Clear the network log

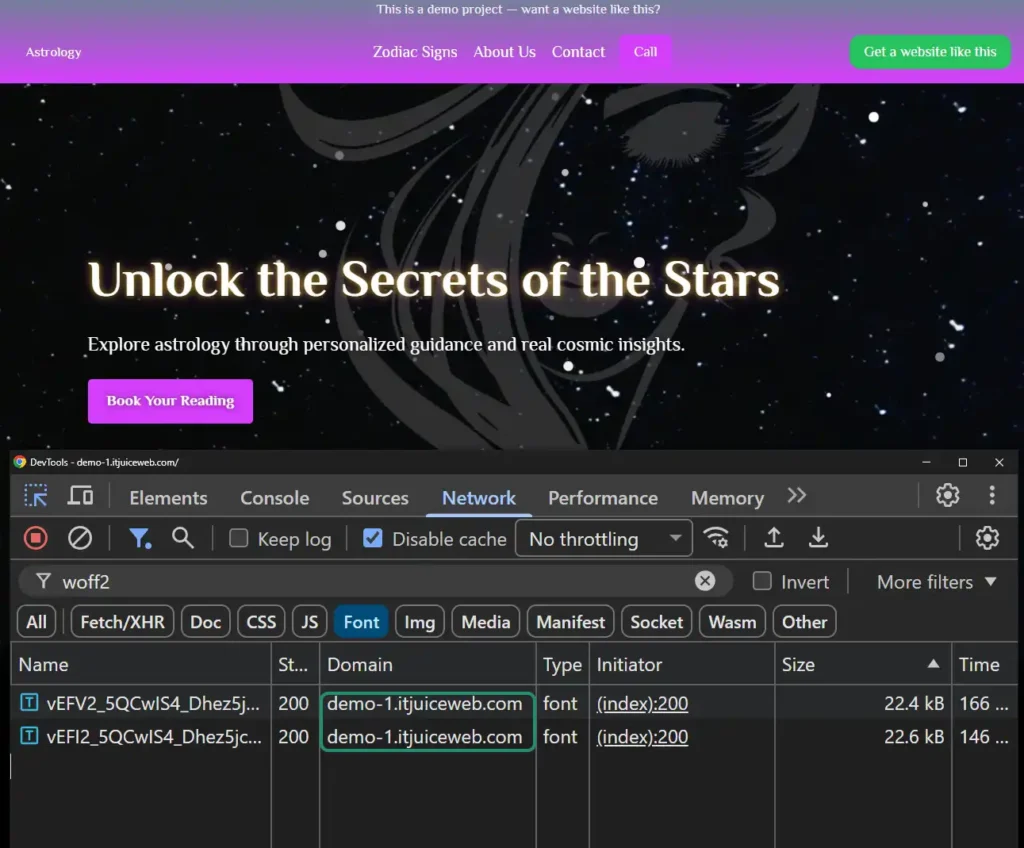click(80, 538)
